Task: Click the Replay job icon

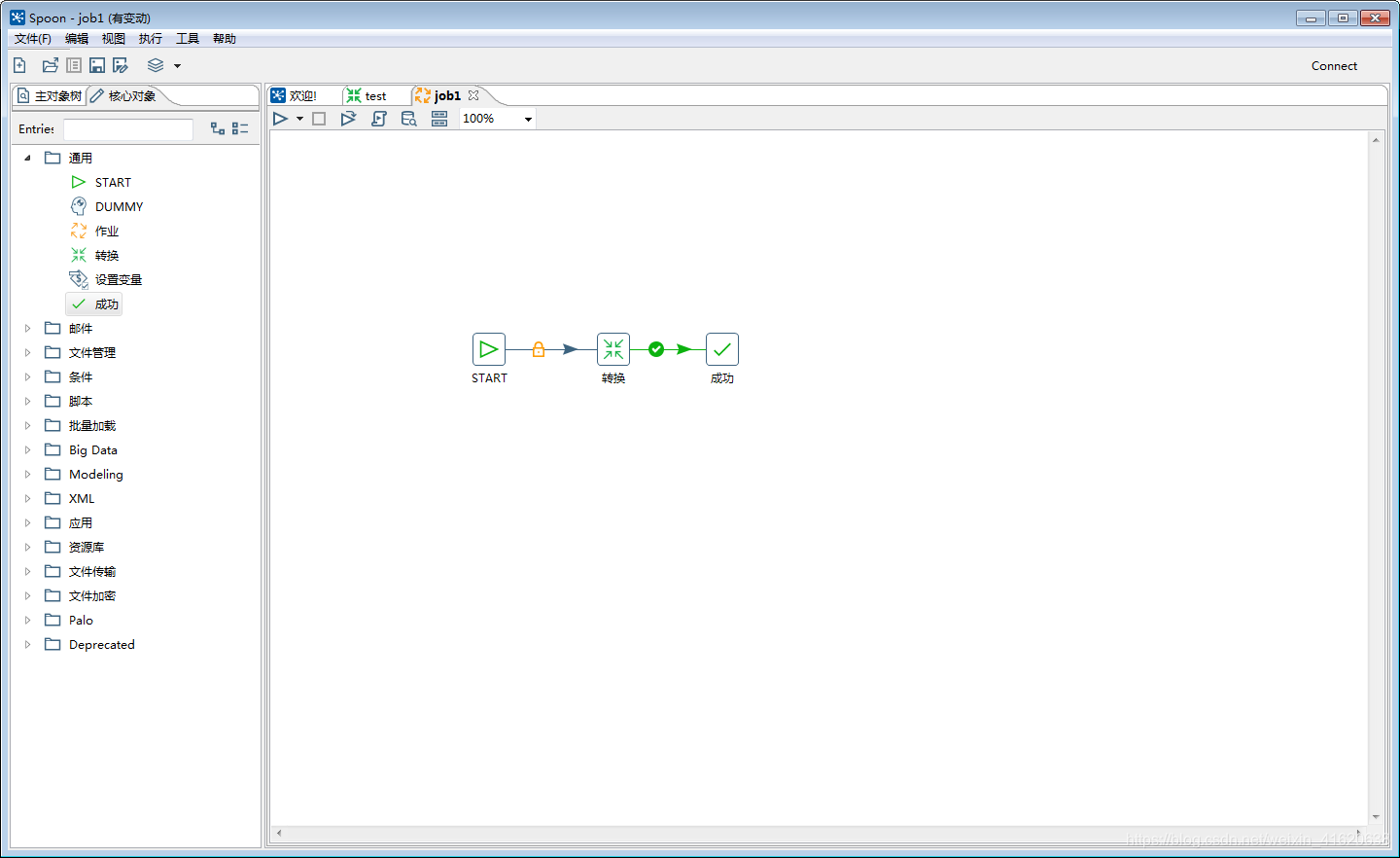Action: tap(348, 119)
